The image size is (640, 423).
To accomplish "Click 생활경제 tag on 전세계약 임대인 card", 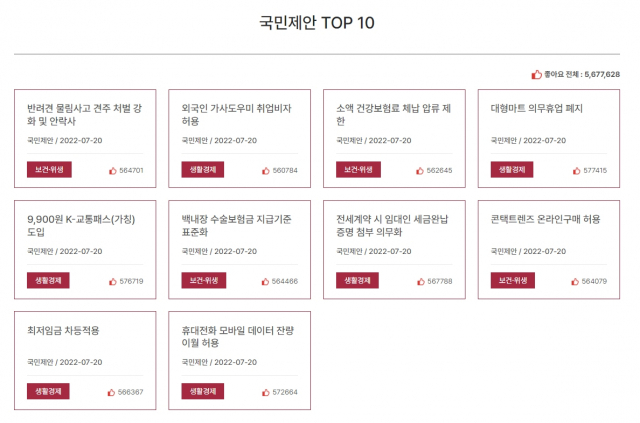I will (357, 281).
